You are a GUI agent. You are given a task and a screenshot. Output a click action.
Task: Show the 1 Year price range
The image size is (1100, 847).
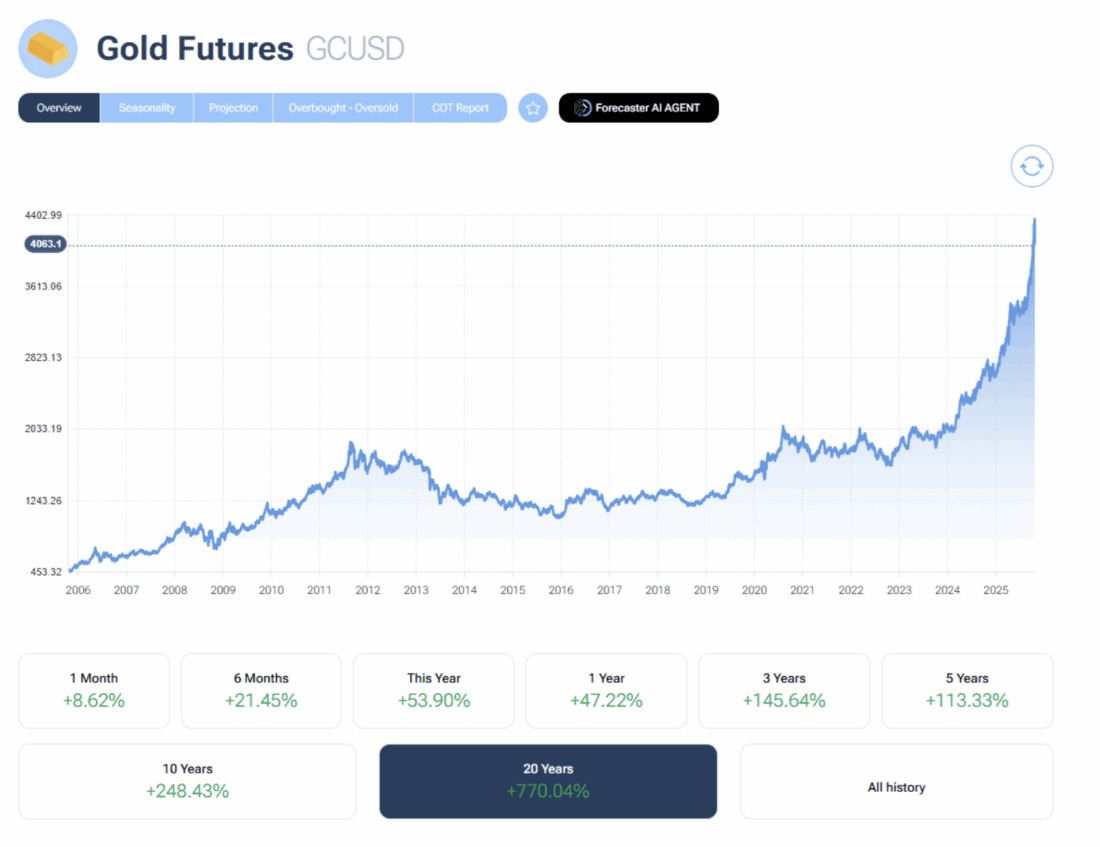click(x=606, y=690)
